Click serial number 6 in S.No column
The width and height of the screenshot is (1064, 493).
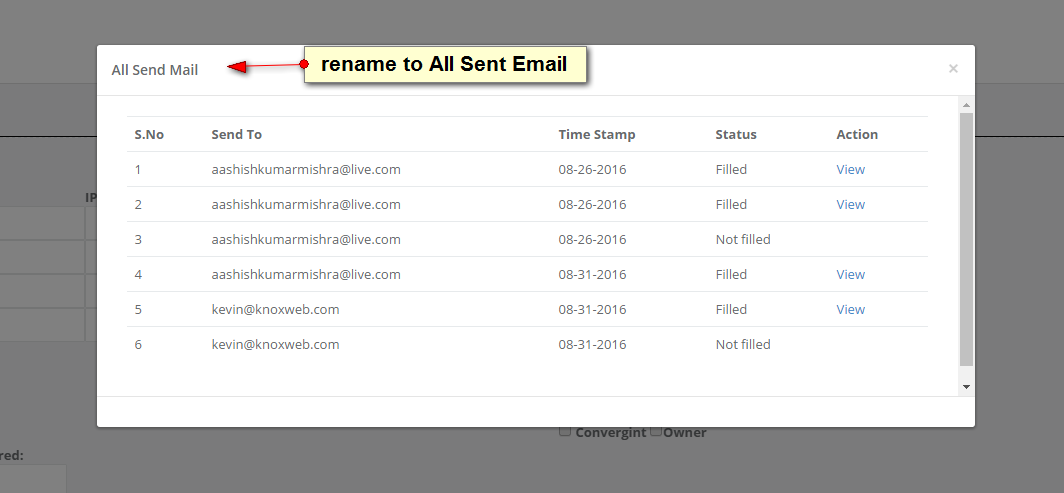click(x=138, y=344)
